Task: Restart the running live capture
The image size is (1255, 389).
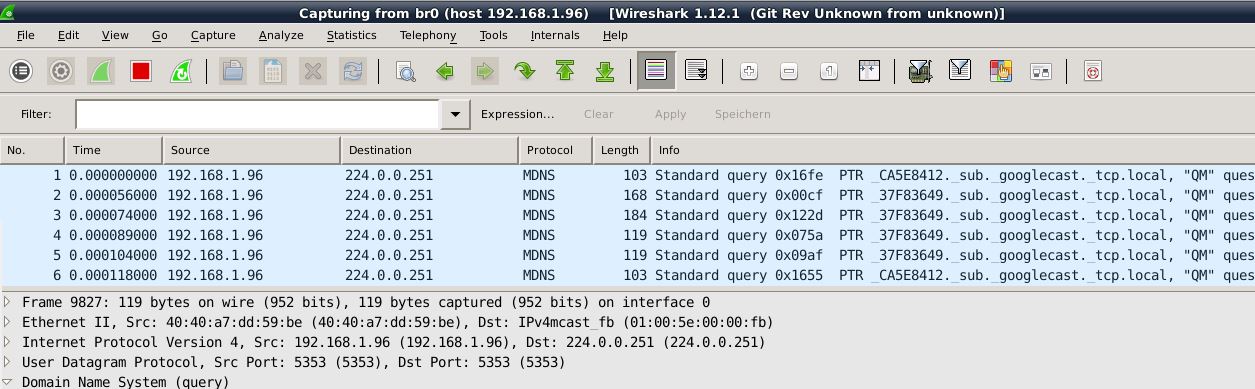Action: point(181,71)
